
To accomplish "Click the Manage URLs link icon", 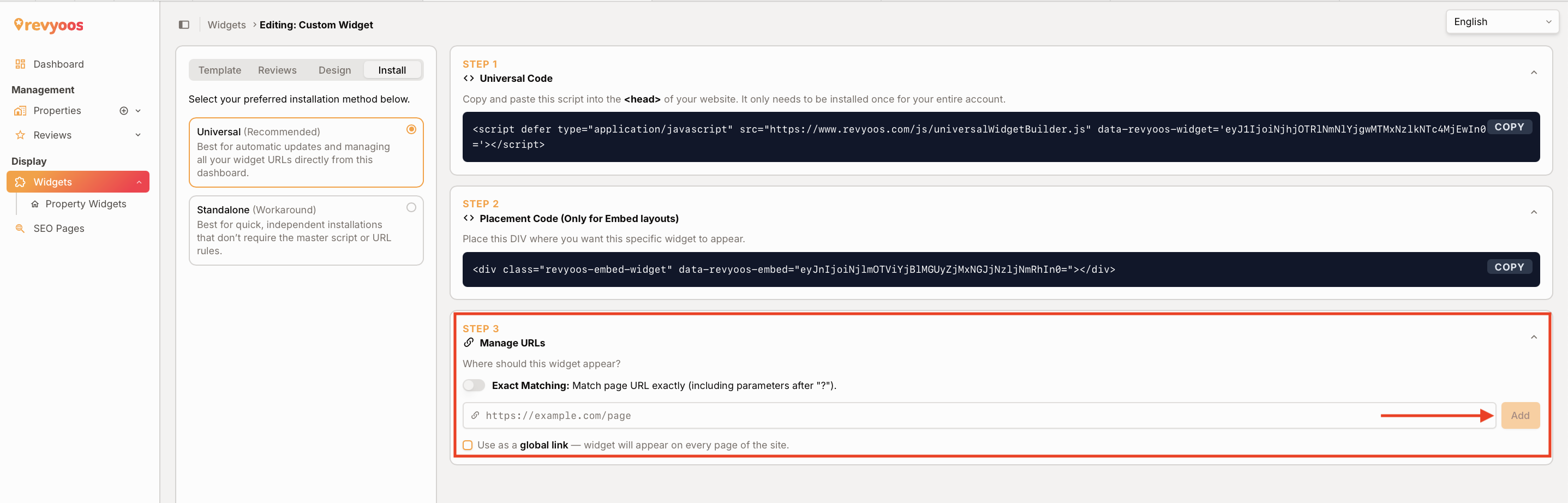I will 469,343.
